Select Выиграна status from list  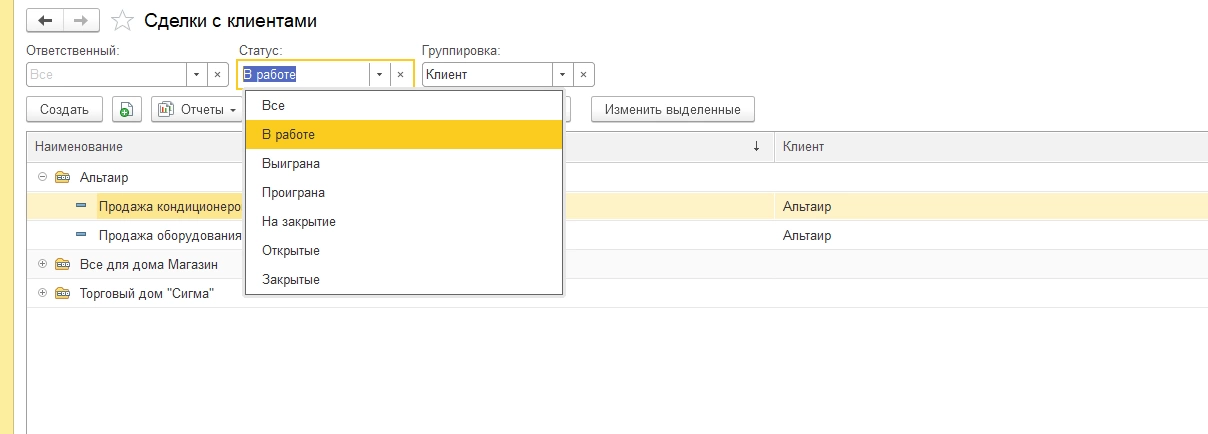(291, 163)
